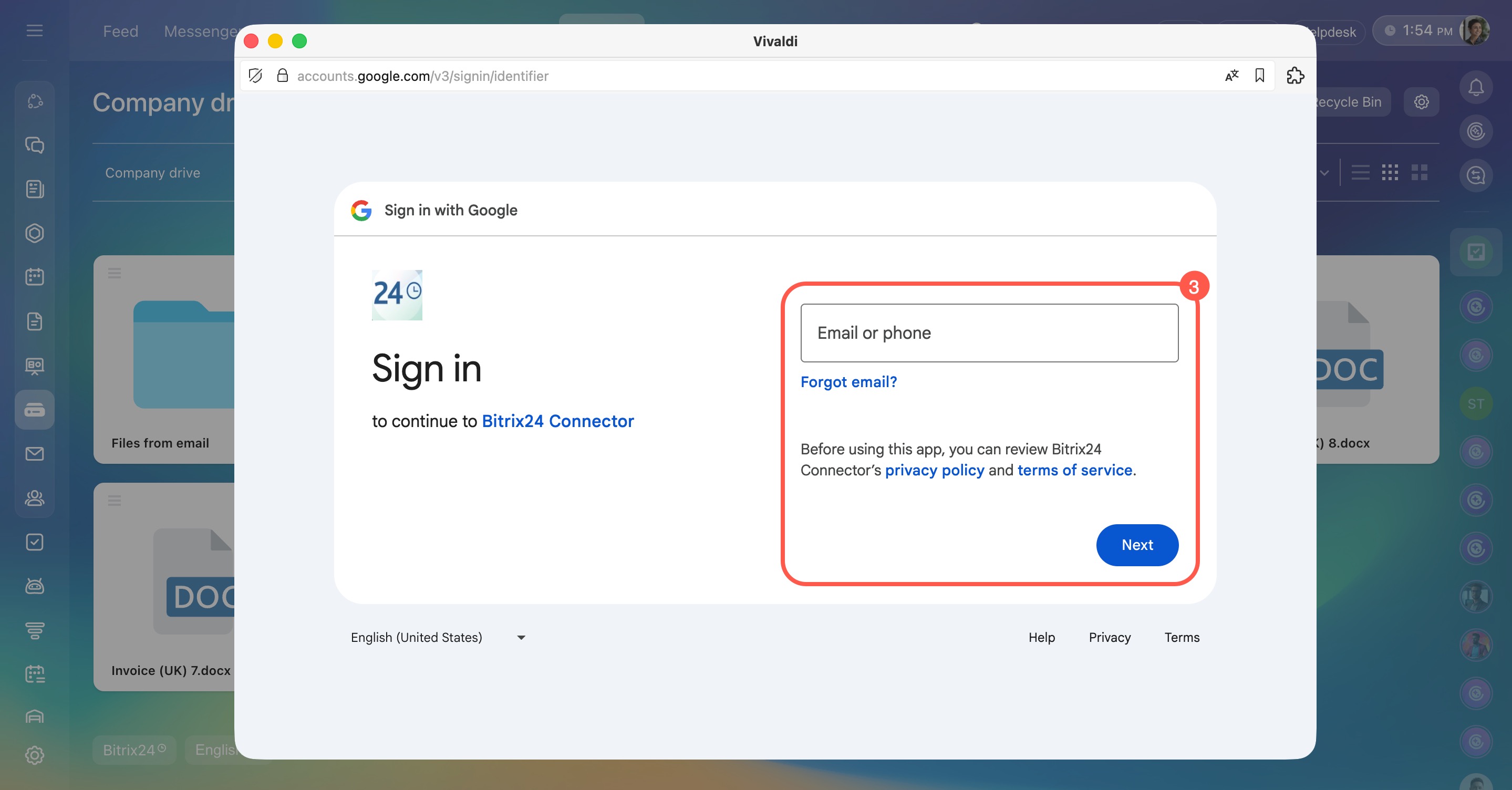Bookmark this page with the bookmark icon
The height and width of the screenshot is (790, 1512).
coord(1259,76)
